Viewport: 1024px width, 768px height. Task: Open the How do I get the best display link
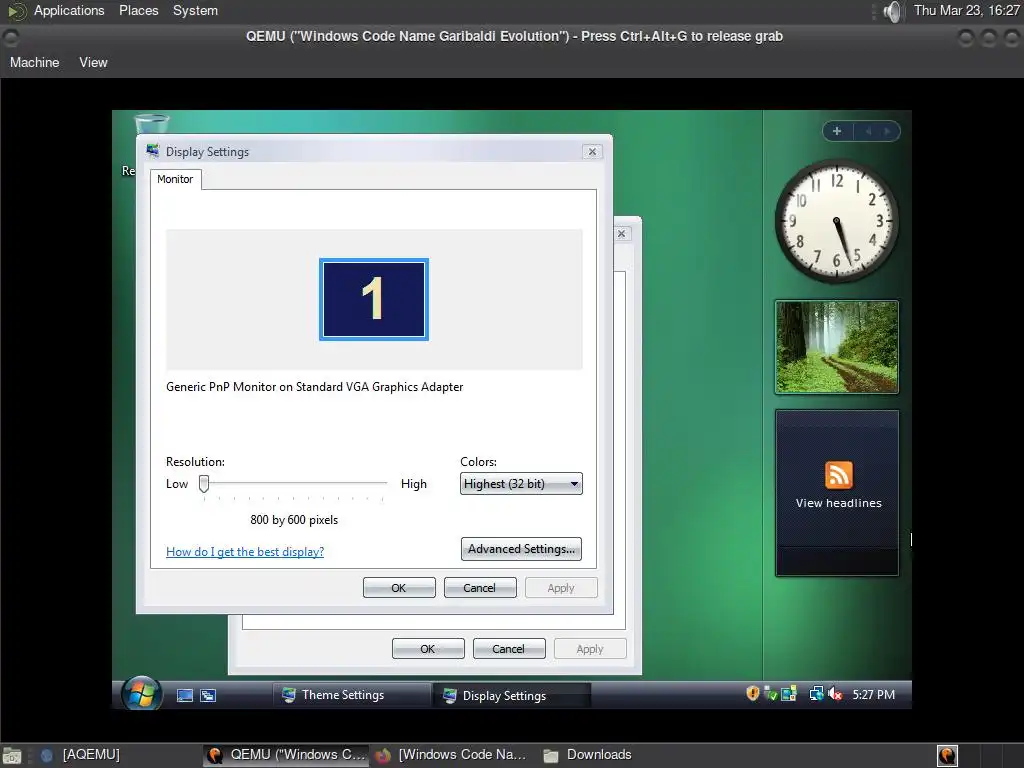(245, 552)
